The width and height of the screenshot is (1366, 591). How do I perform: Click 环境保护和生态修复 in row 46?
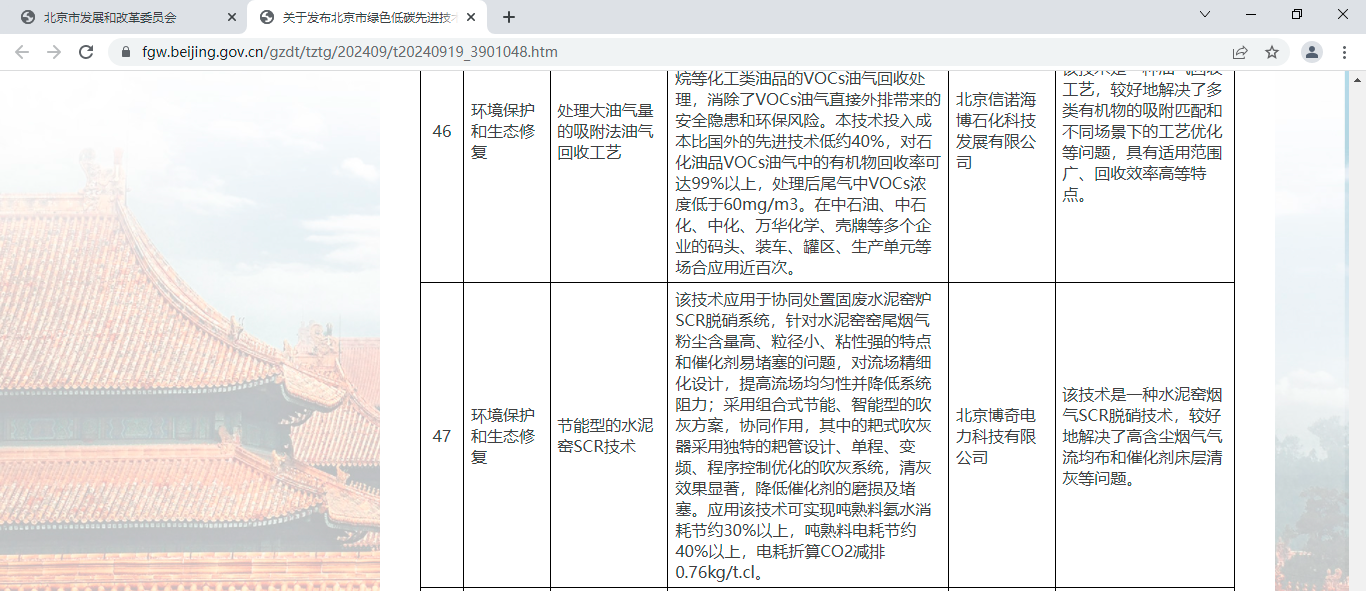(x=504, y=131)
